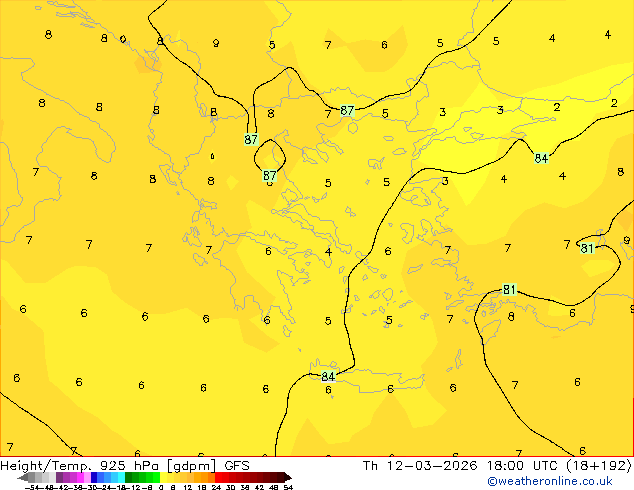Pick the yellow swatch above the 0 label
Image resolution: width=634 pixels, height=490 pixels.
point(163,478)
